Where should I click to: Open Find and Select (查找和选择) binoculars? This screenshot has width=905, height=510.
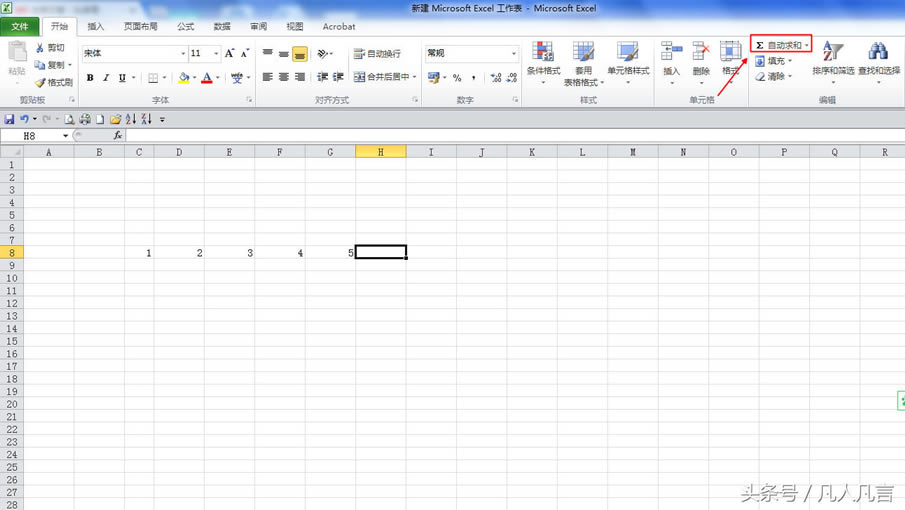pyautogui.click(x=878, y=61)
